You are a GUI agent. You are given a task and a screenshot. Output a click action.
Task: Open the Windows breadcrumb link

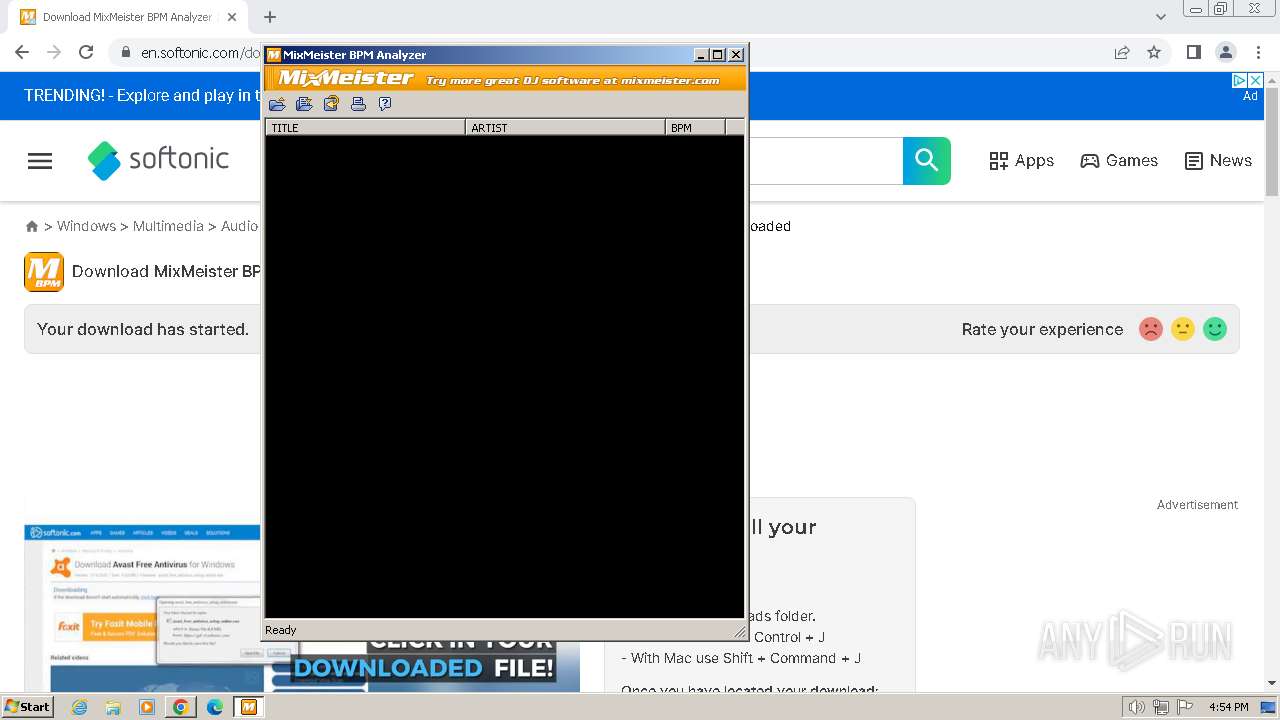(x=86, y=226)
